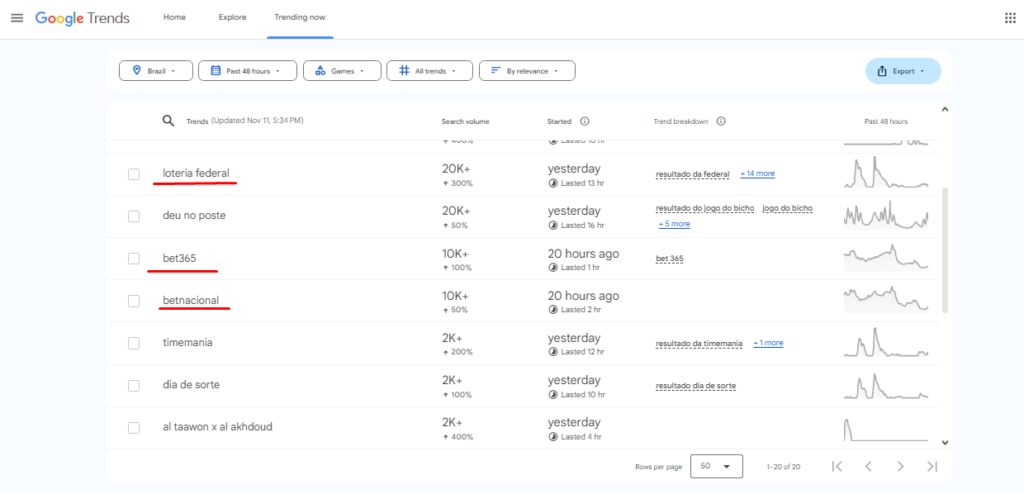Expand +5 more for deu no poste

[x=674, y=224]
